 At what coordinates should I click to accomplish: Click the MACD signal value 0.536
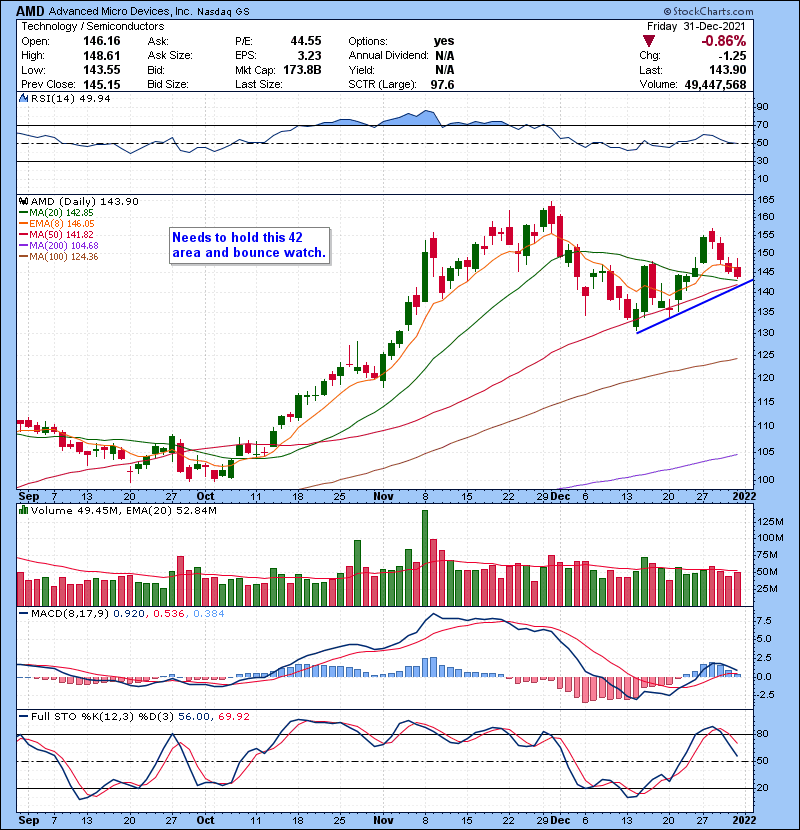169,614
